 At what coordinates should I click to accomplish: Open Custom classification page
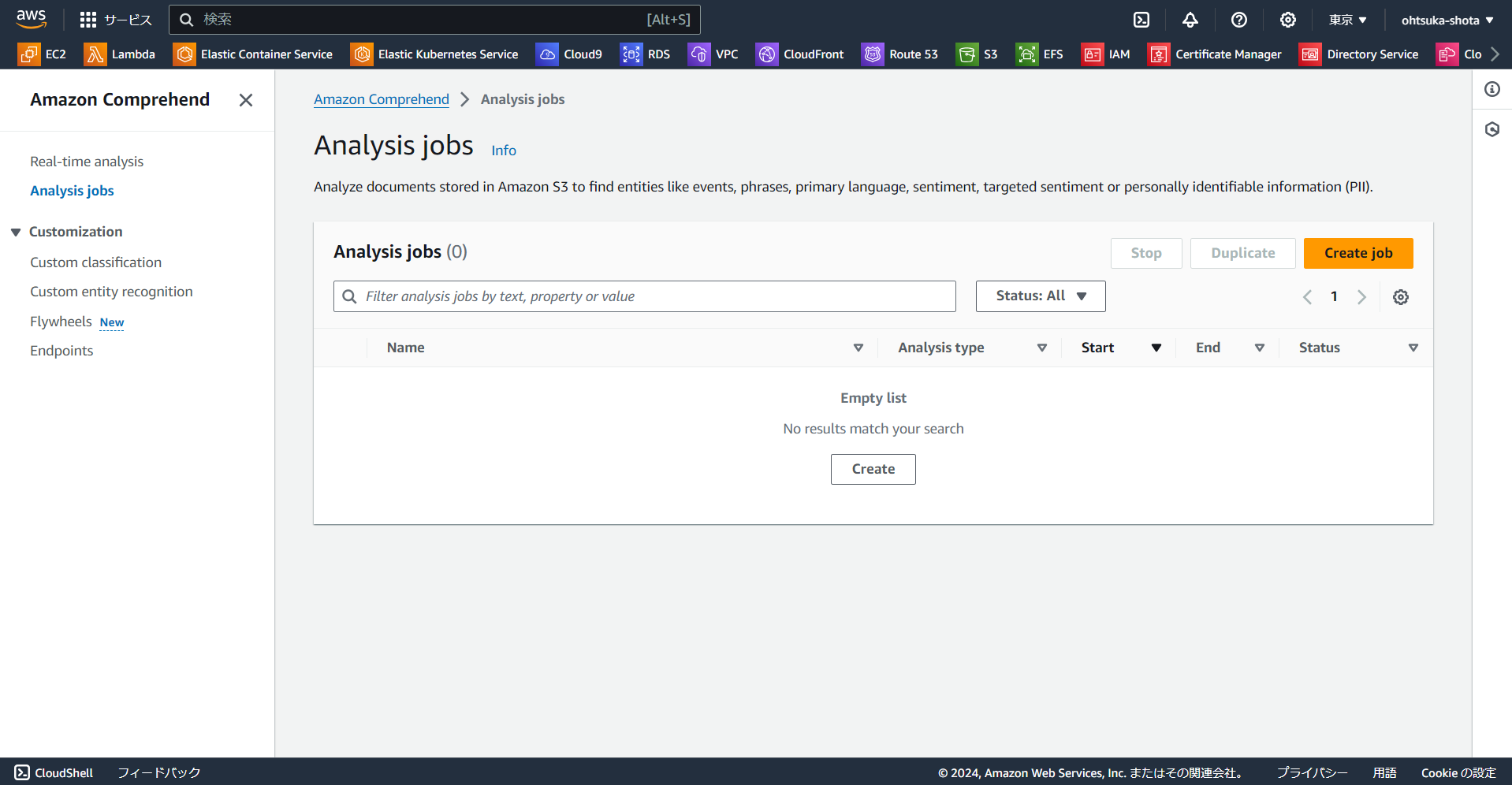coord(95,262)
